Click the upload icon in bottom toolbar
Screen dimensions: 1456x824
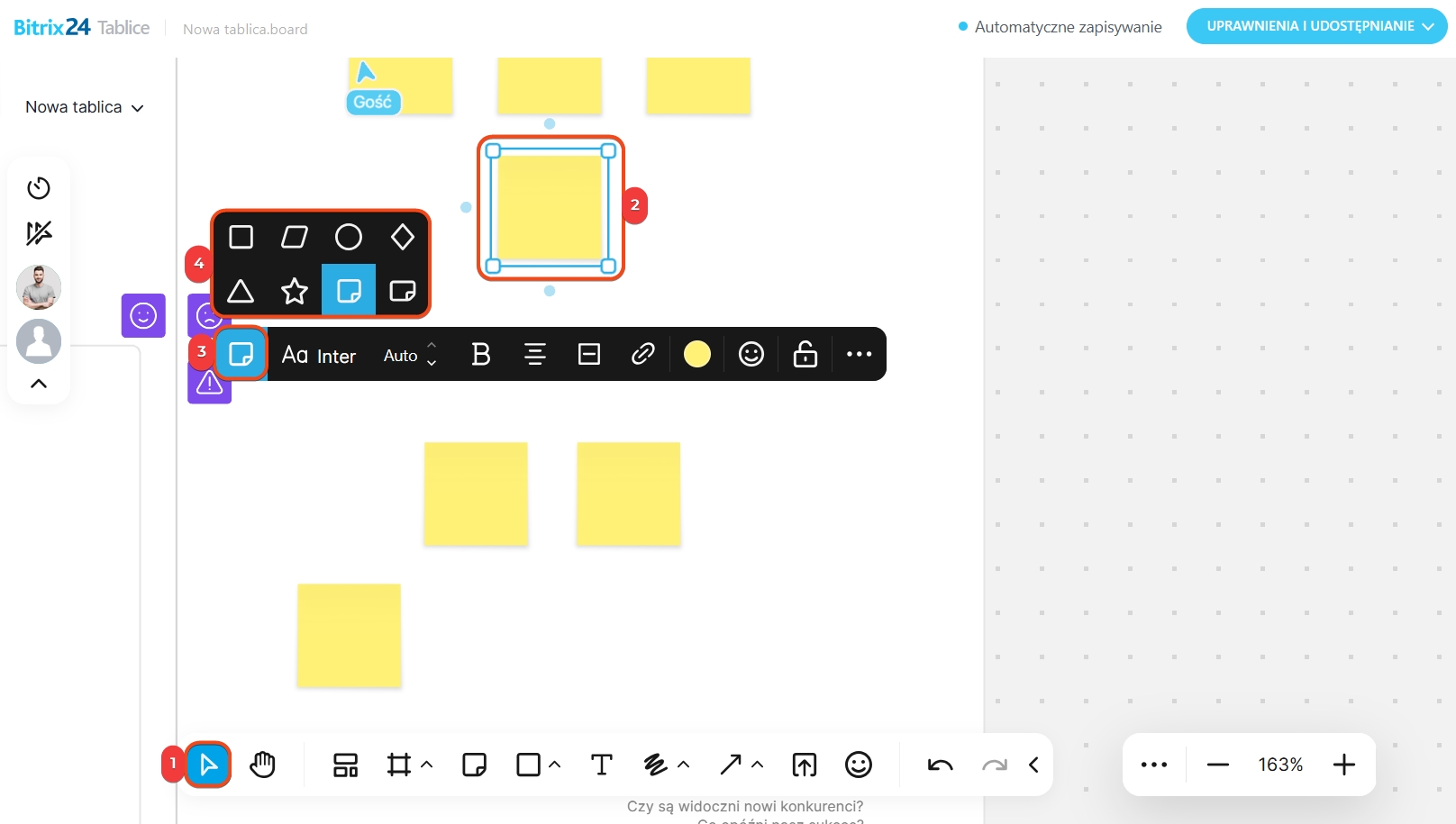pyautogui.click(x=804, y=765)
